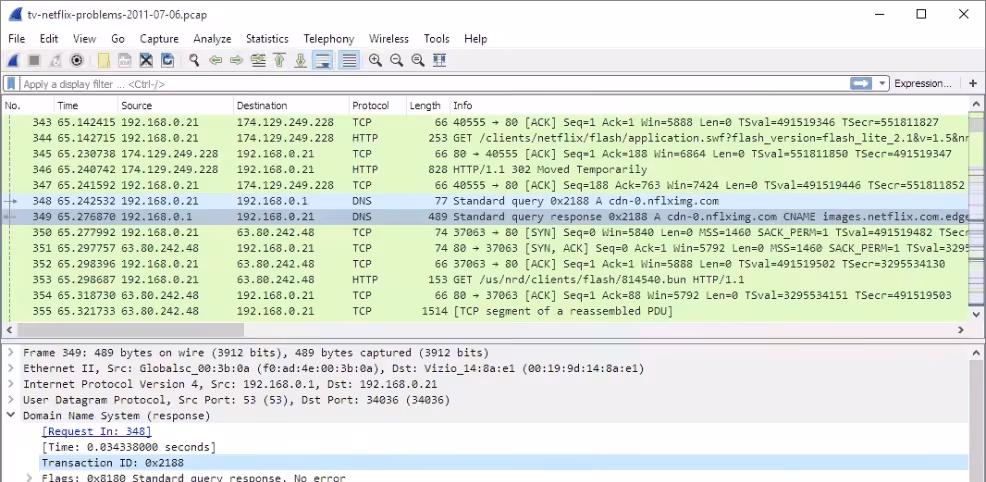Click packet list scroll down arrow

tap(977, 314)
